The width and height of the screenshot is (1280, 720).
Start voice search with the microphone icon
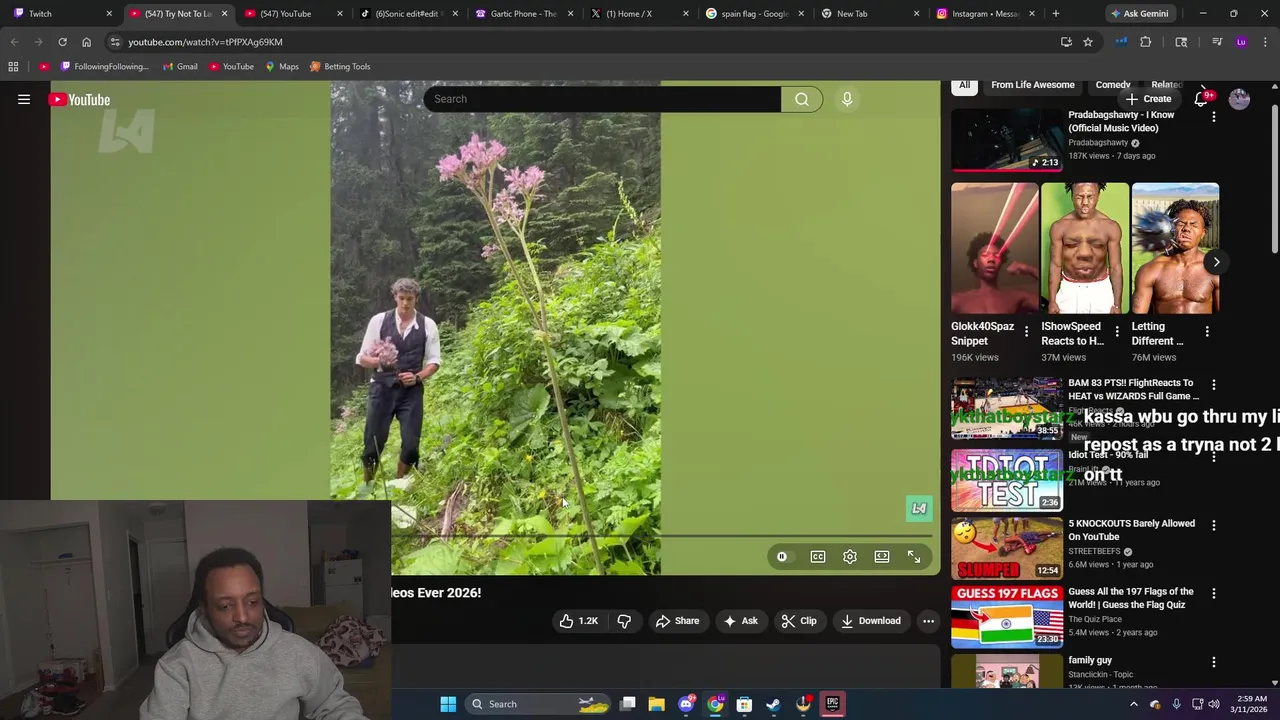click(x=847, y=99)
